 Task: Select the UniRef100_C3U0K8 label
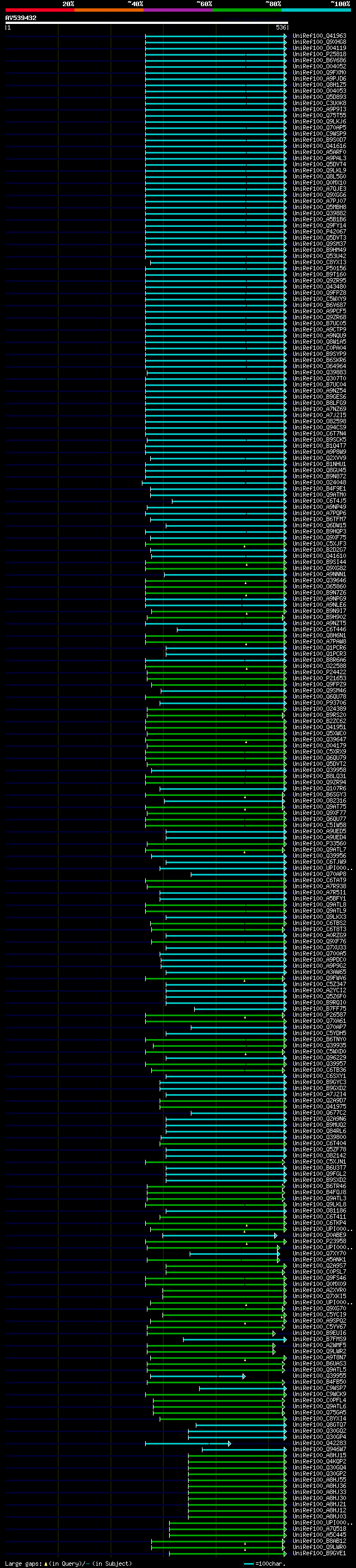coord(319,103)
